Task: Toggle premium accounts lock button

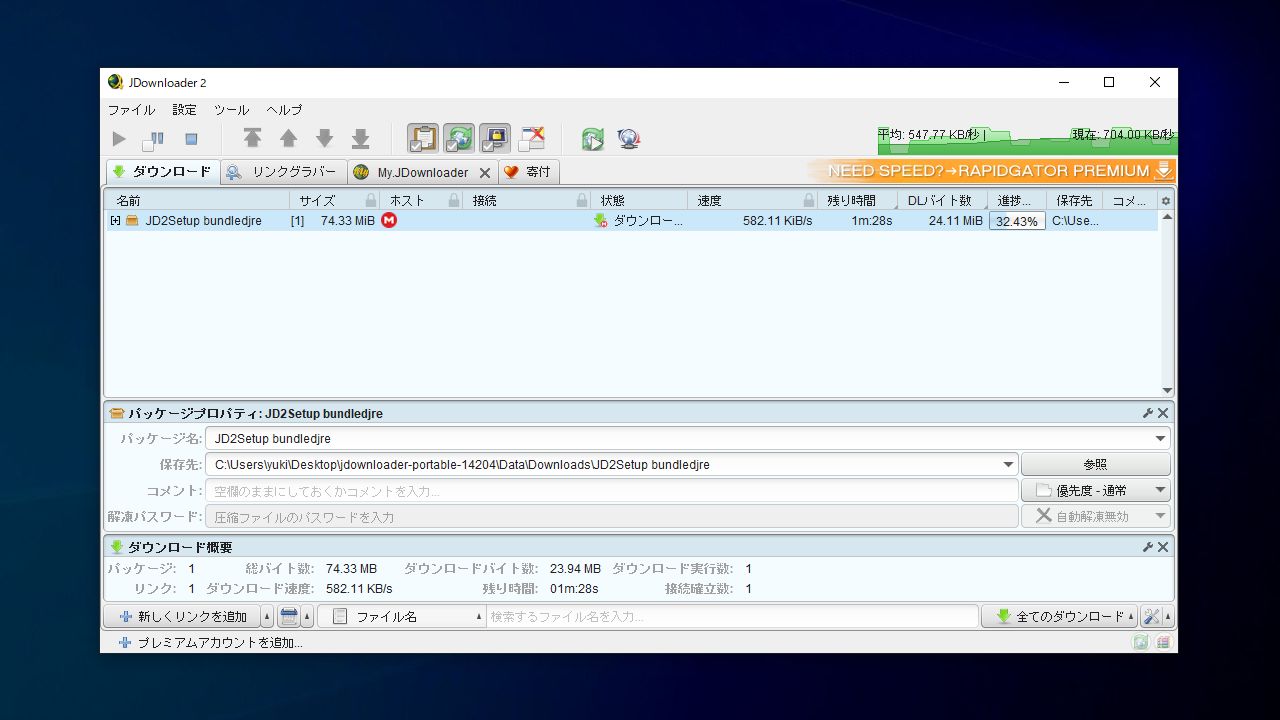Action: pos(495,139)
